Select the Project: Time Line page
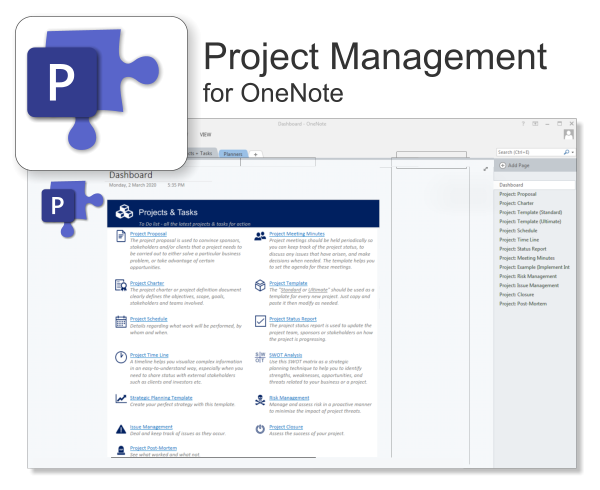The image size is (600, 490). pyautogui.click(x=519, y=240)
